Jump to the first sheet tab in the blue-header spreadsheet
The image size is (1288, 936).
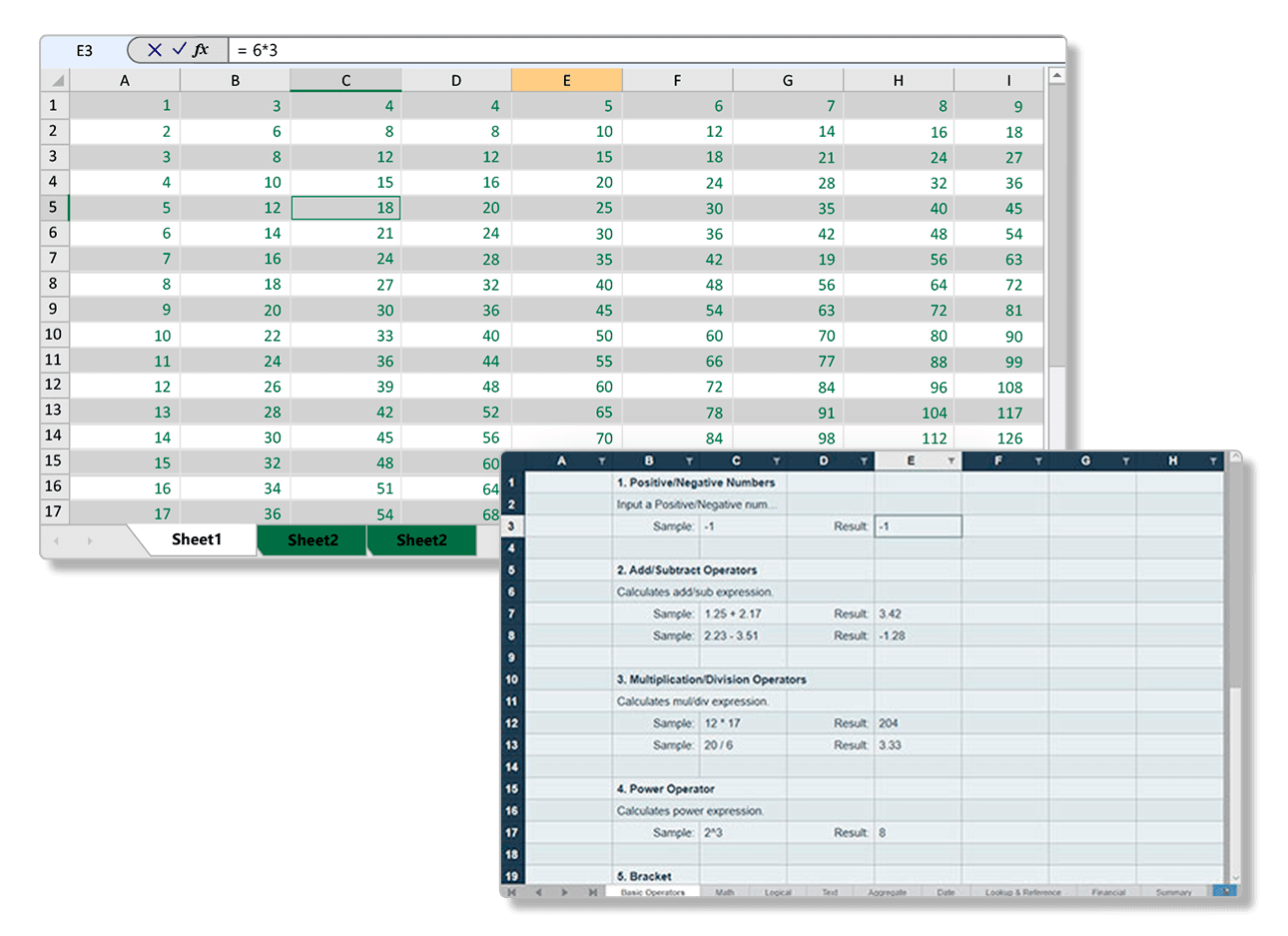coord(511,892)
